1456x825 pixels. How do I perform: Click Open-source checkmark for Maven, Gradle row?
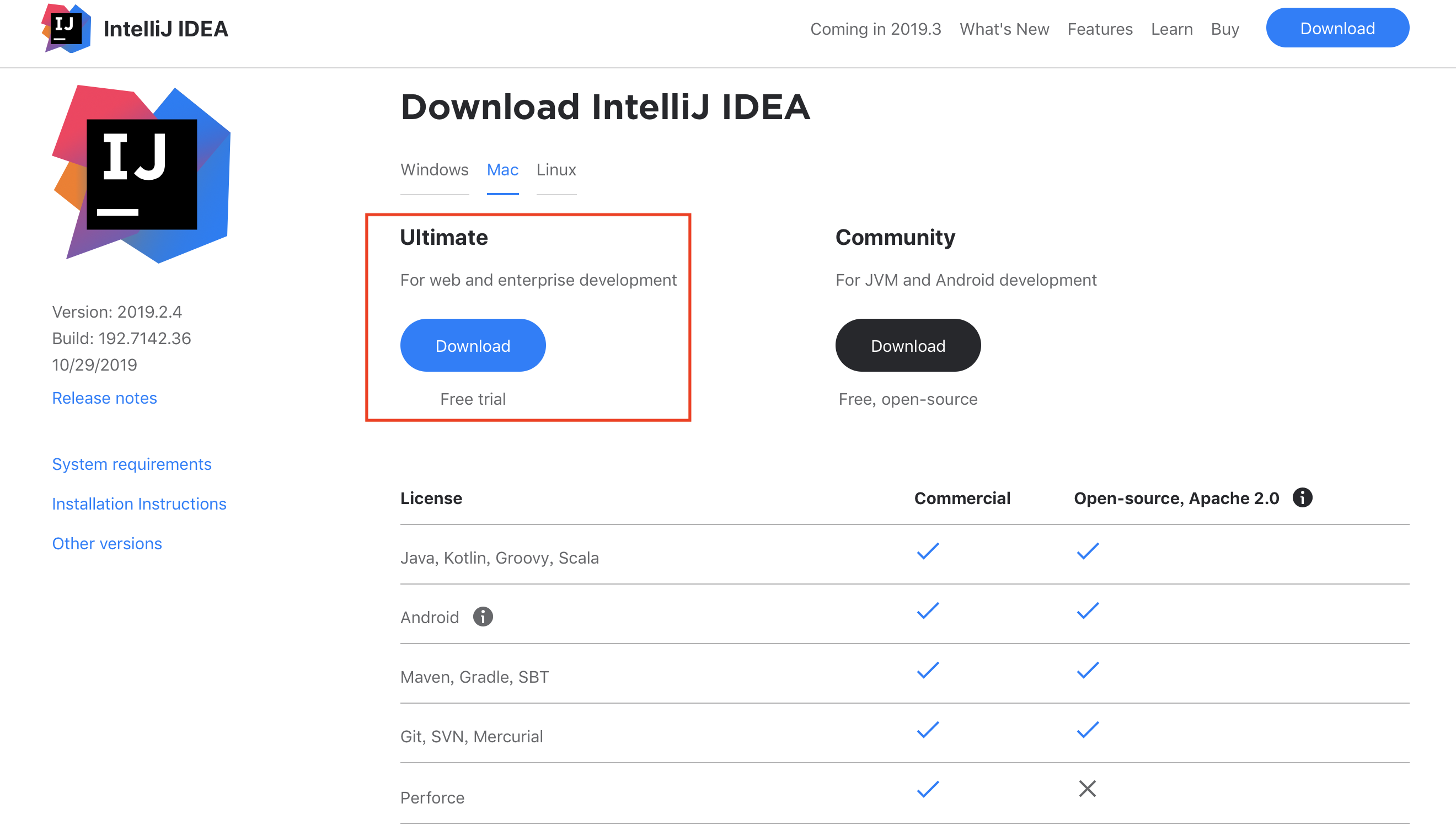[1087, 669]
